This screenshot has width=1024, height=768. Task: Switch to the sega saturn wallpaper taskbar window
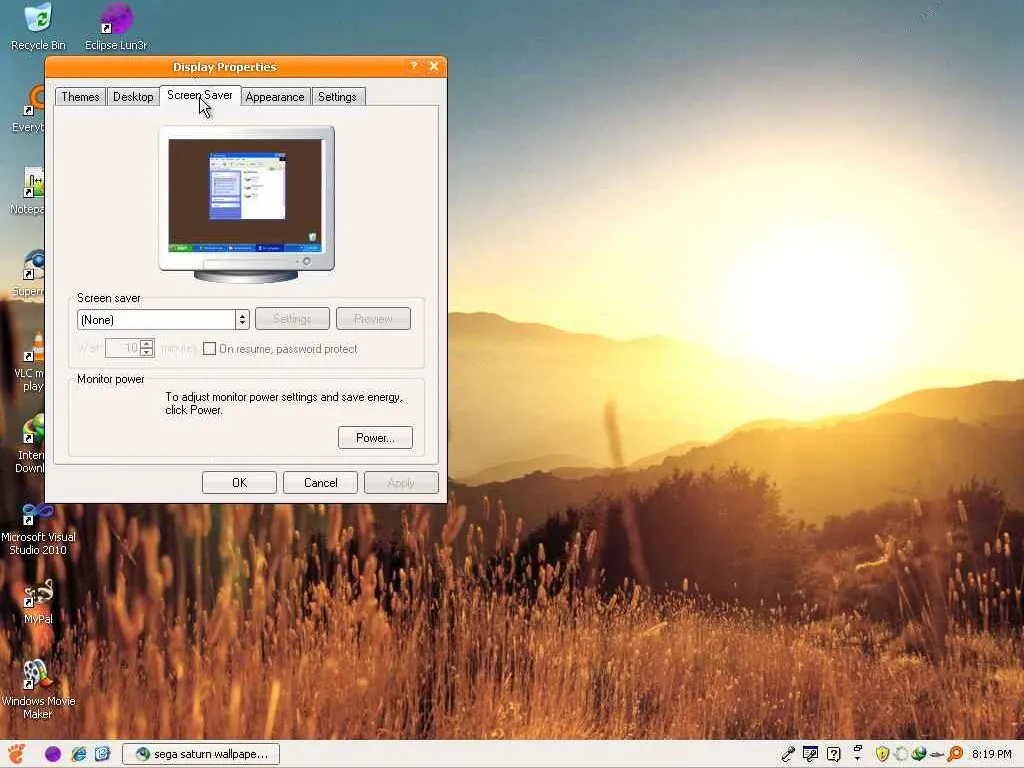point(201,754)
